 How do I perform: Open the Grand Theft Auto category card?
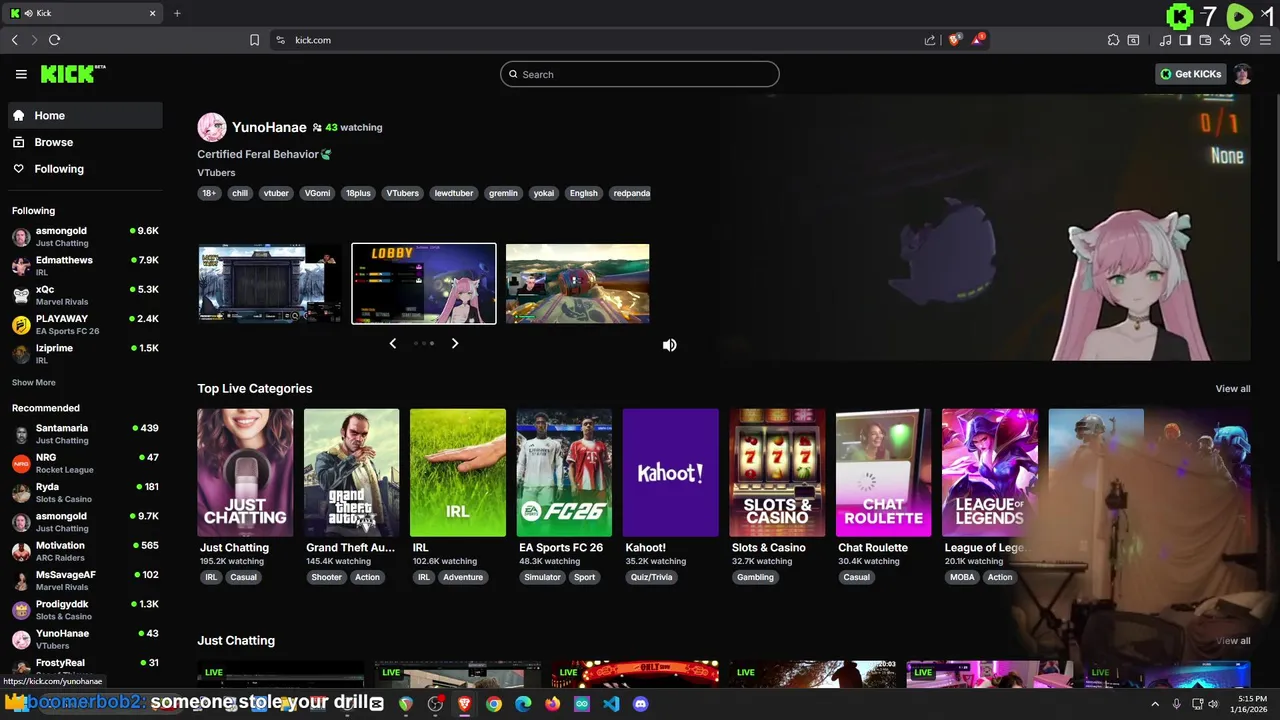pyautogui.click(x=351, y=472)
